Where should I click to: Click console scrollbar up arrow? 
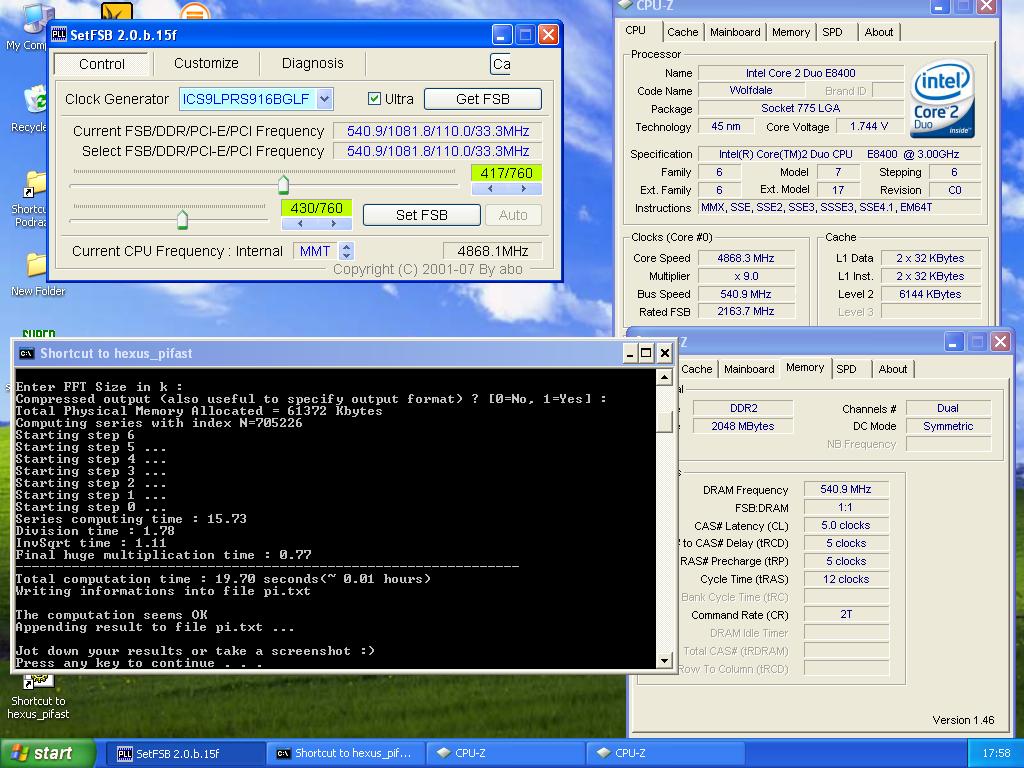(x=664, y=377)
